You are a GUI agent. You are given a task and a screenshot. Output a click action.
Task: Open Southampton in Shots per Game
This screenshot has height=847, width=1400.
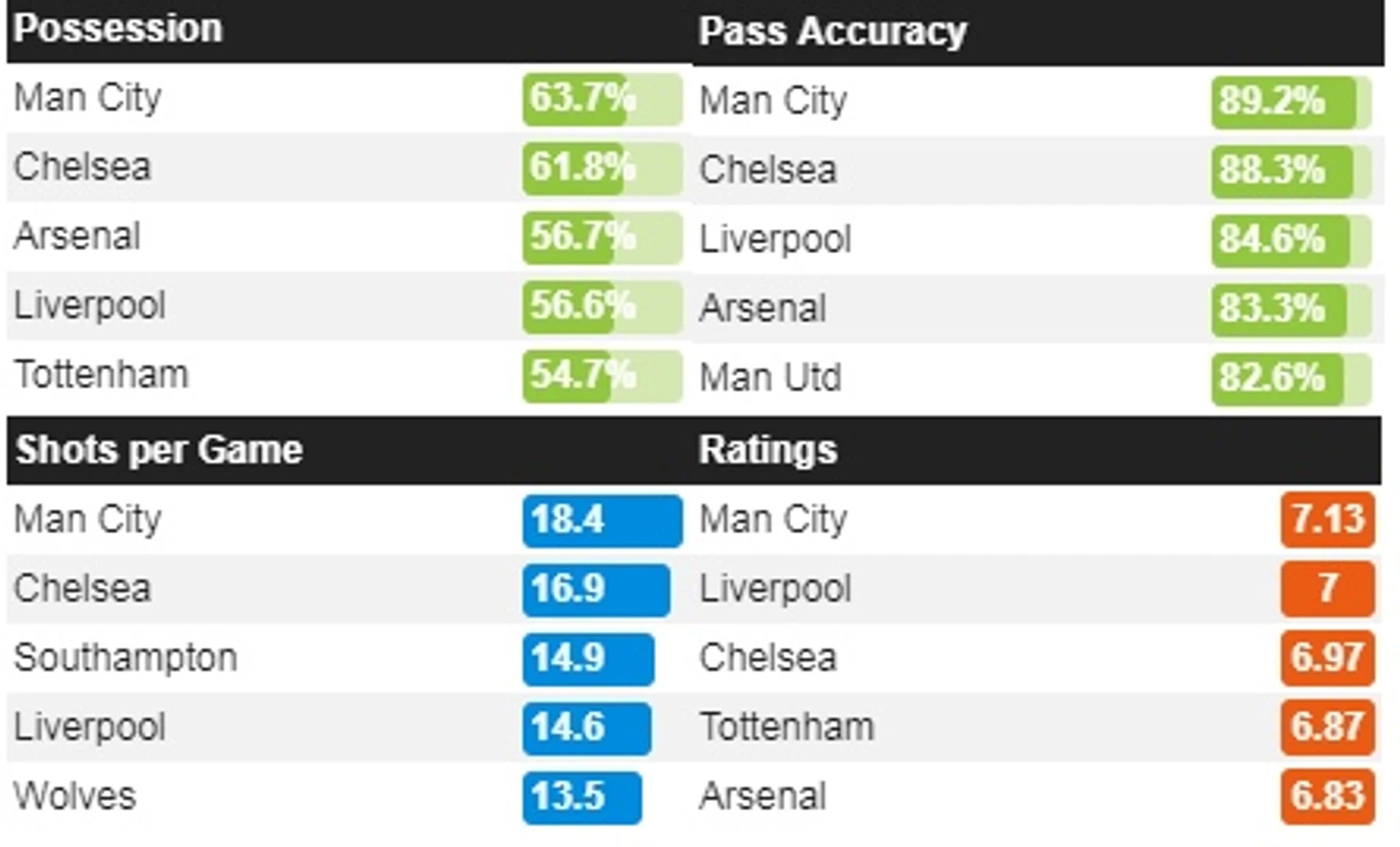click(126, 658)
